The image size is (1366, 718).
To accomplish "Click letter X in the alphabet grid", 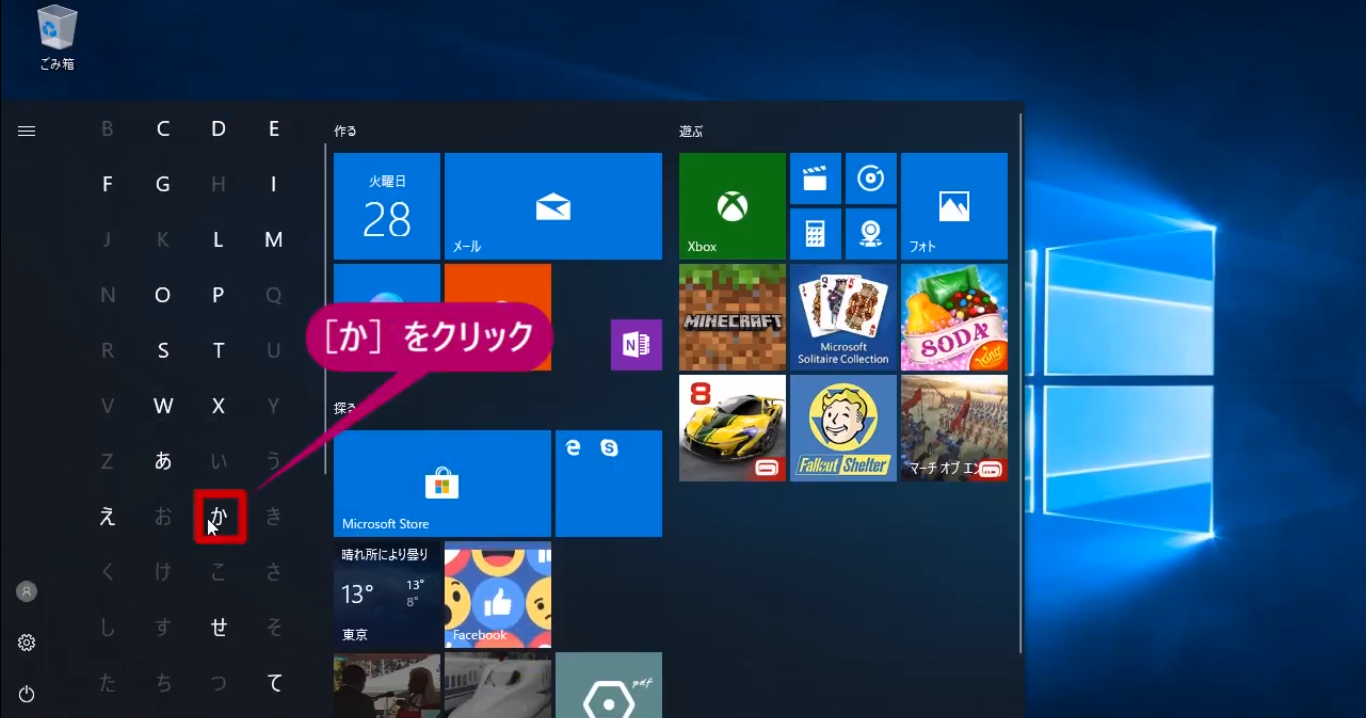I will click(x=218, y=406).
